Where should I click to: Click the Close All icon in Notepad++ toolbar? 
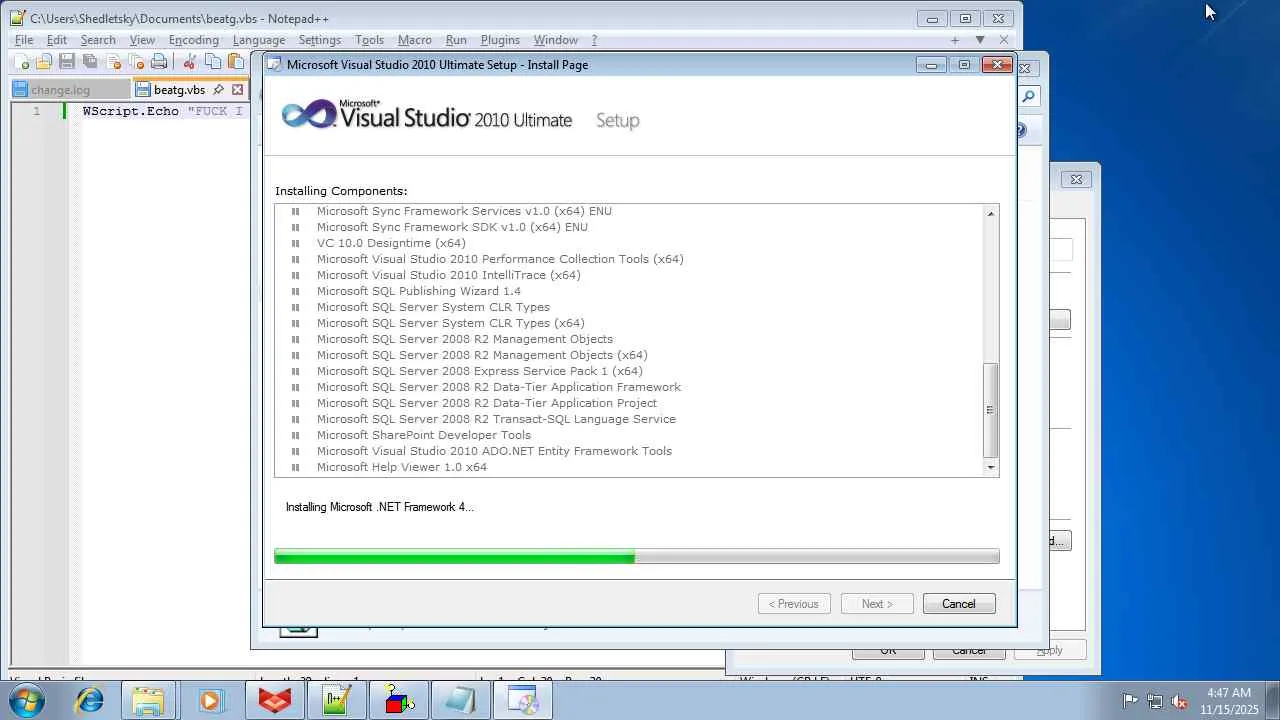click(x=136, y=62)
